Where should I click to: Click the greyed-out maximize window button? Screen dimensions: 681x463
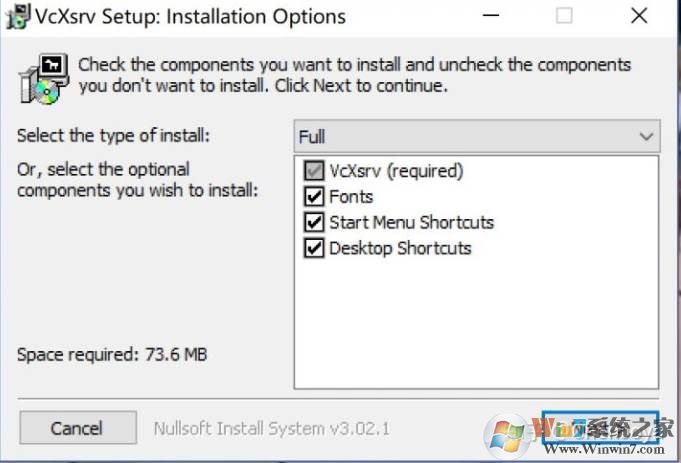point(564,17)
